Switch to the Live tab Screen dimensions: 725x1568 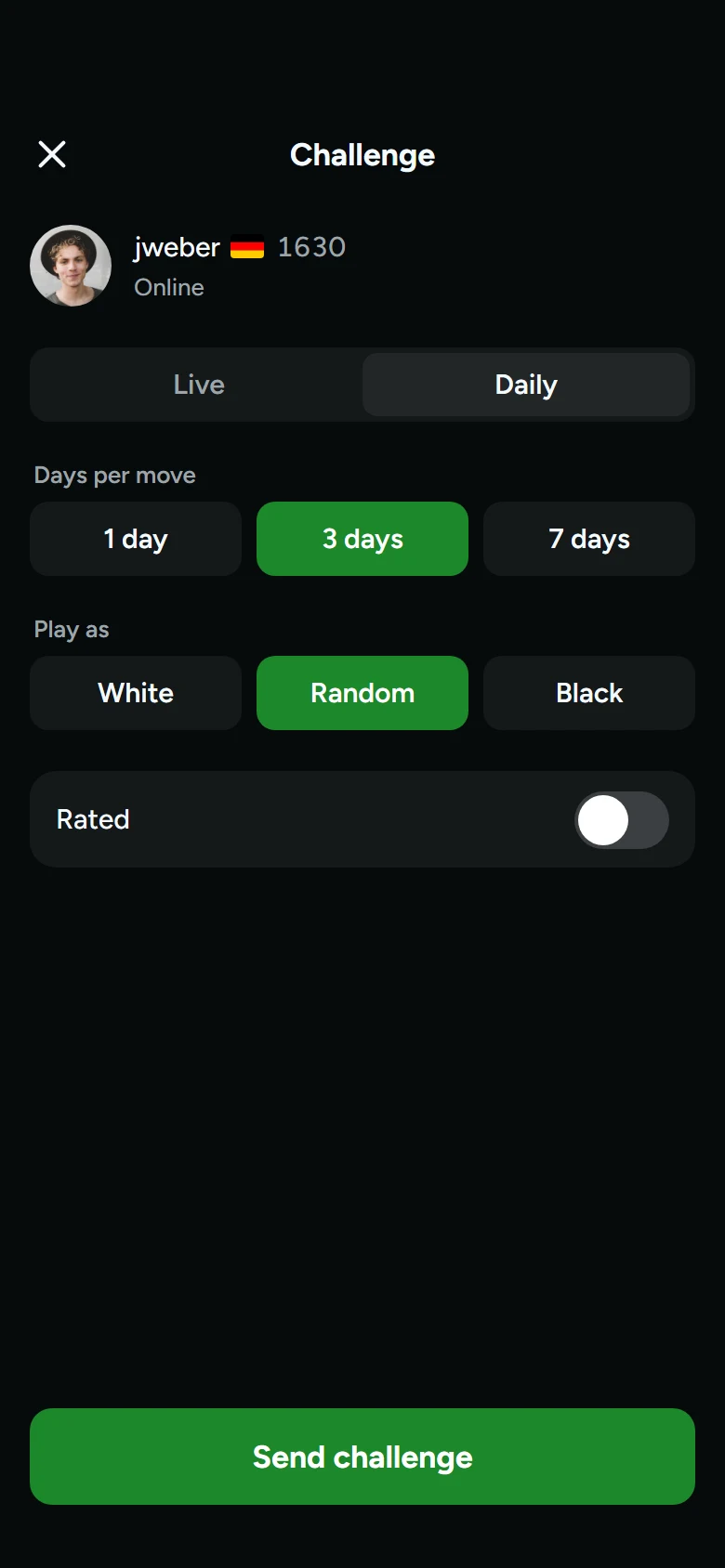tap(199, 385)
